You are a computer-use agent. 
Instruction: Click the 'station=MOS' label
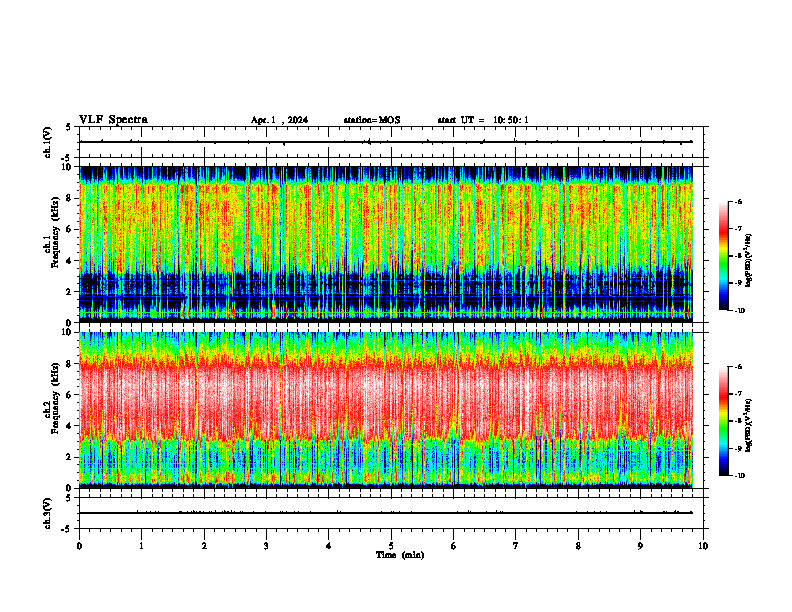372,120
